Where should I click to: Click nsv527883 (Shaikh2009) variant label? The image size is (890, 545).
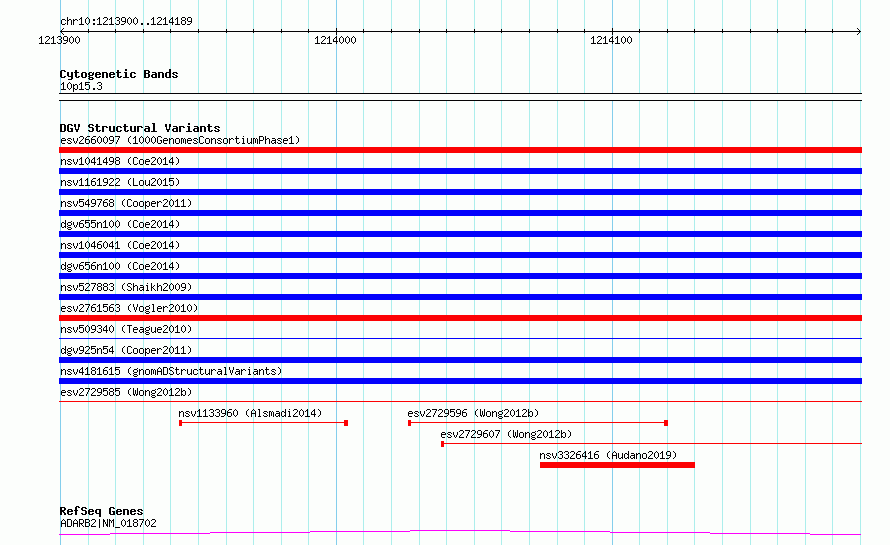126,287
